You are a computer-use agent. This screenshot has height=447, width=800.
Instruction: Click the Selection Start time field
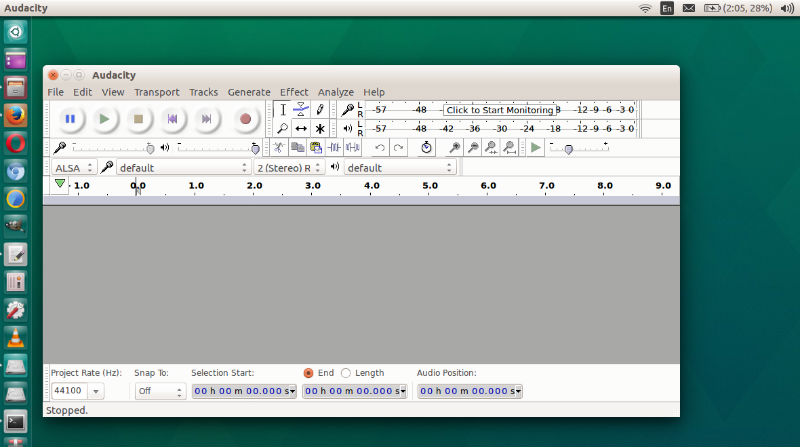pos(244,391)
